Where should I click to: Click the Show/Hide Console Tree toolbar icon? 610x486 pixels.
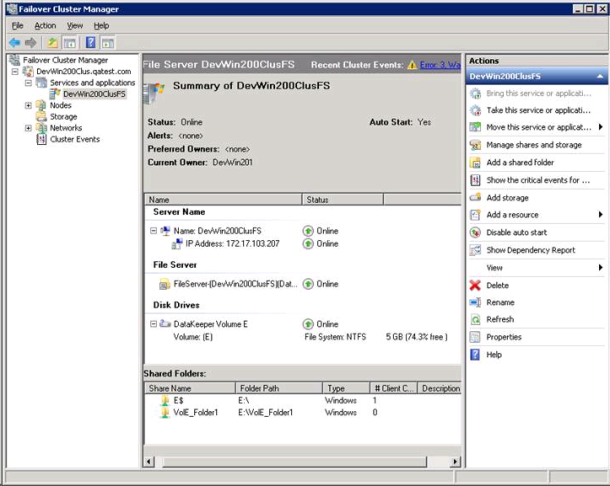pyautogui.click(x=70, y=43)
